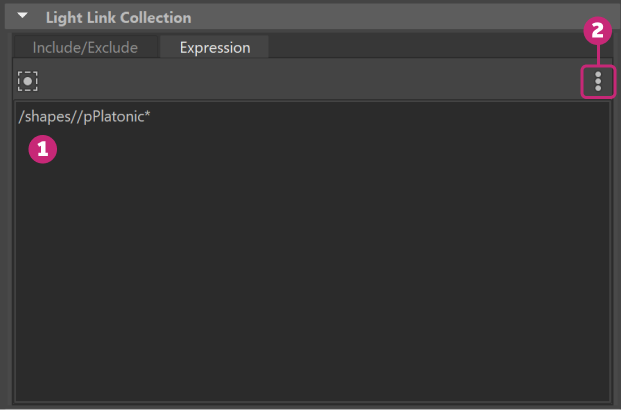This screenshot has width=621, height=410.
Task: Click empty toolbar space between the two icons
Action: (x=300, y=81)
